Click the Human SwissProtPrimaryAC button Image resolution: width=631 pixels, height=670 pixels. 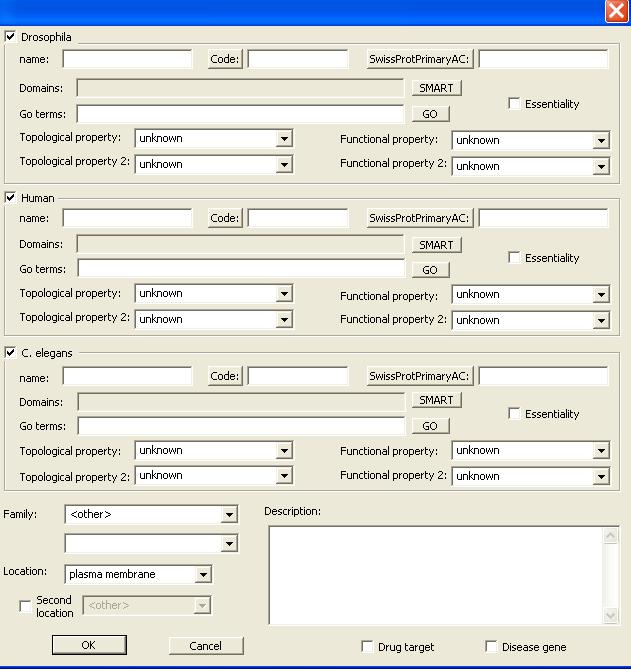420,218
